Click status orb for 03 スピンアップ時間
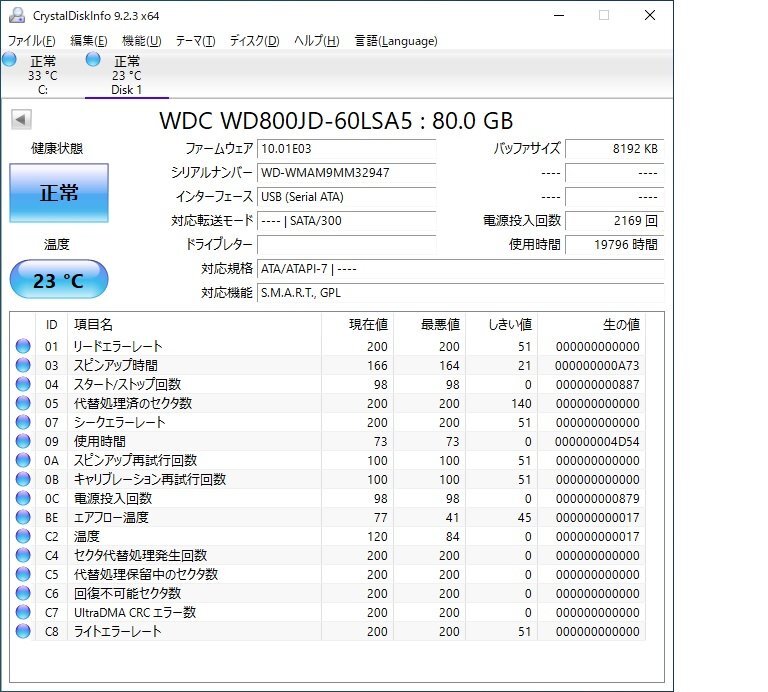The image size is (768, 692). pyautogui.click(x=23, y=365)
